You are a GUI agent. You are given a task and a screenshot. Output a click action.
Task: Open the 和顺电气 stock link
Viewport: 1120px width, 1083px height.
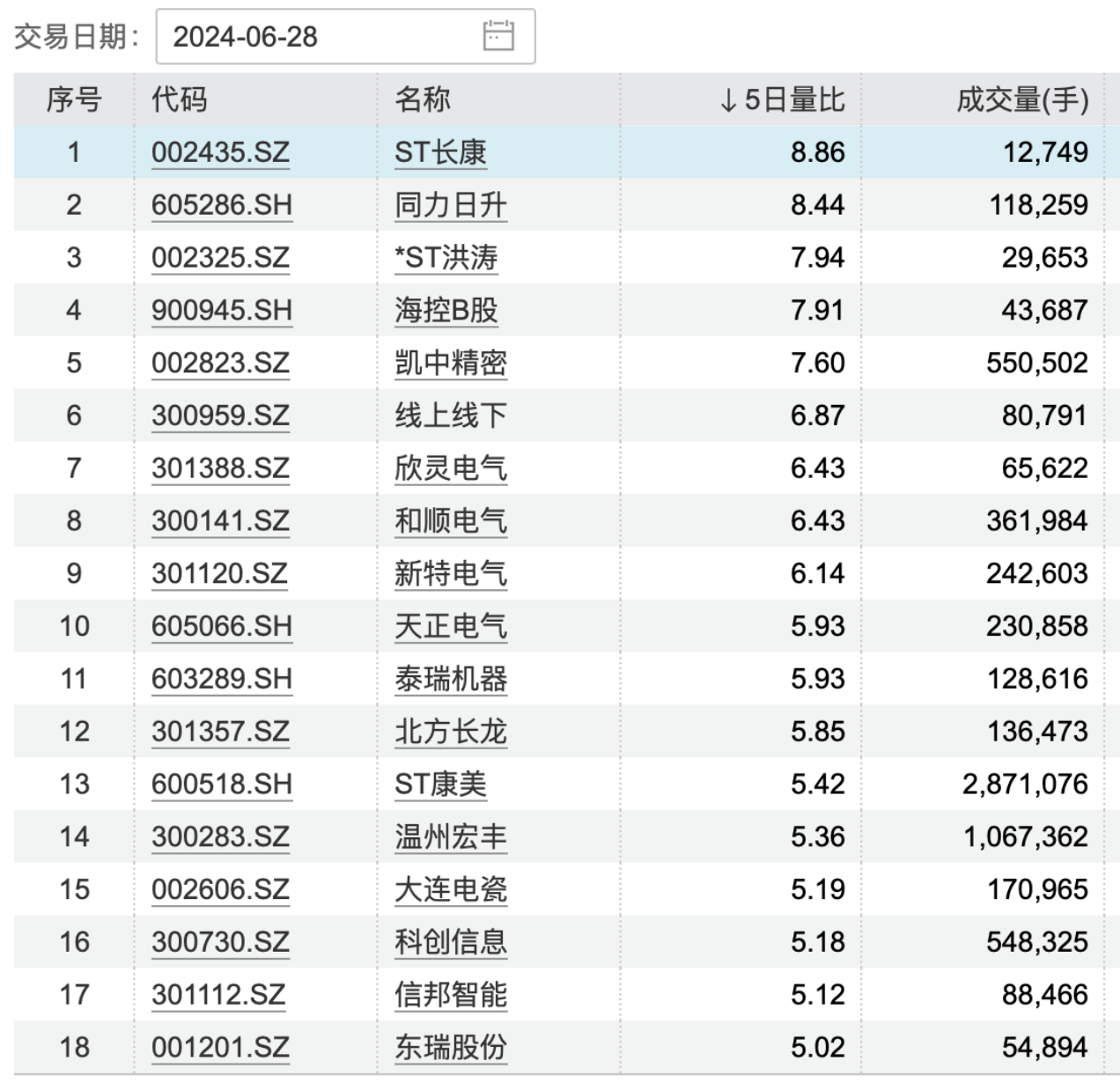click(451, 521)
